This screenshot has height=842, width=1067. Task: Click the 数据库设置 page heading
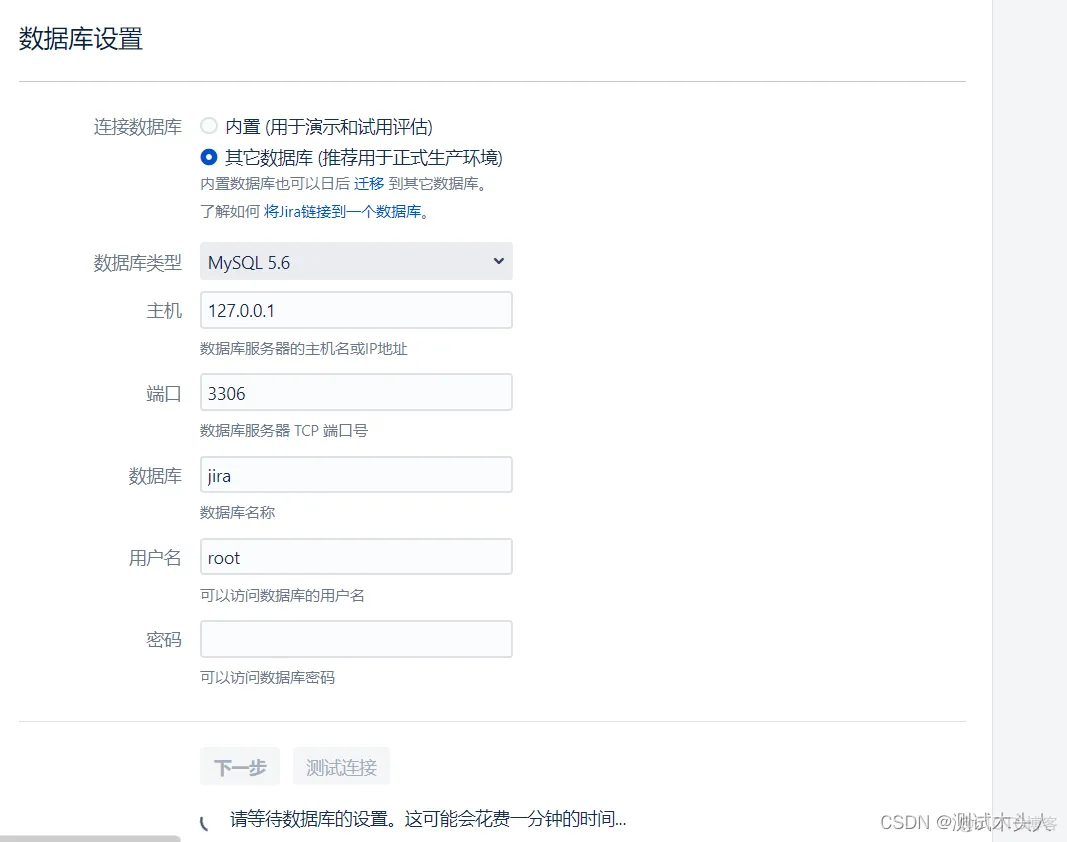(x=81, y=39)
